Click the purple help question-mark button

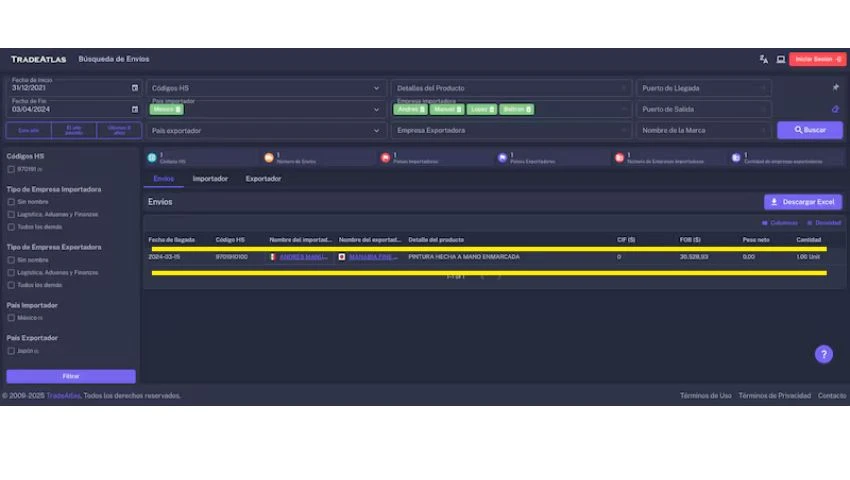(823, 354)
